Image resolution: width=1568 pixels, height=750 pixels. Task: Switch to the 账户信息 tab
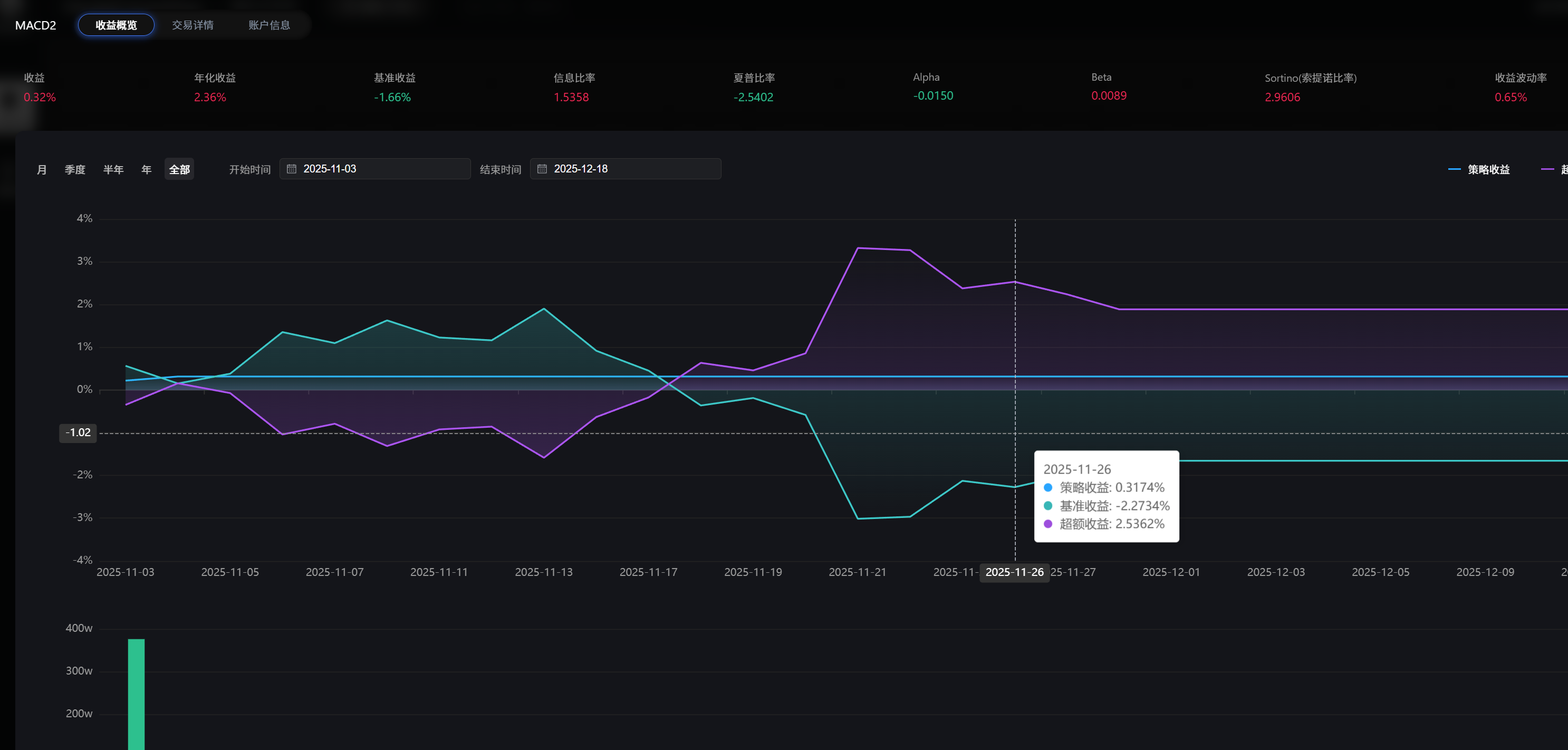coord(269,25)
